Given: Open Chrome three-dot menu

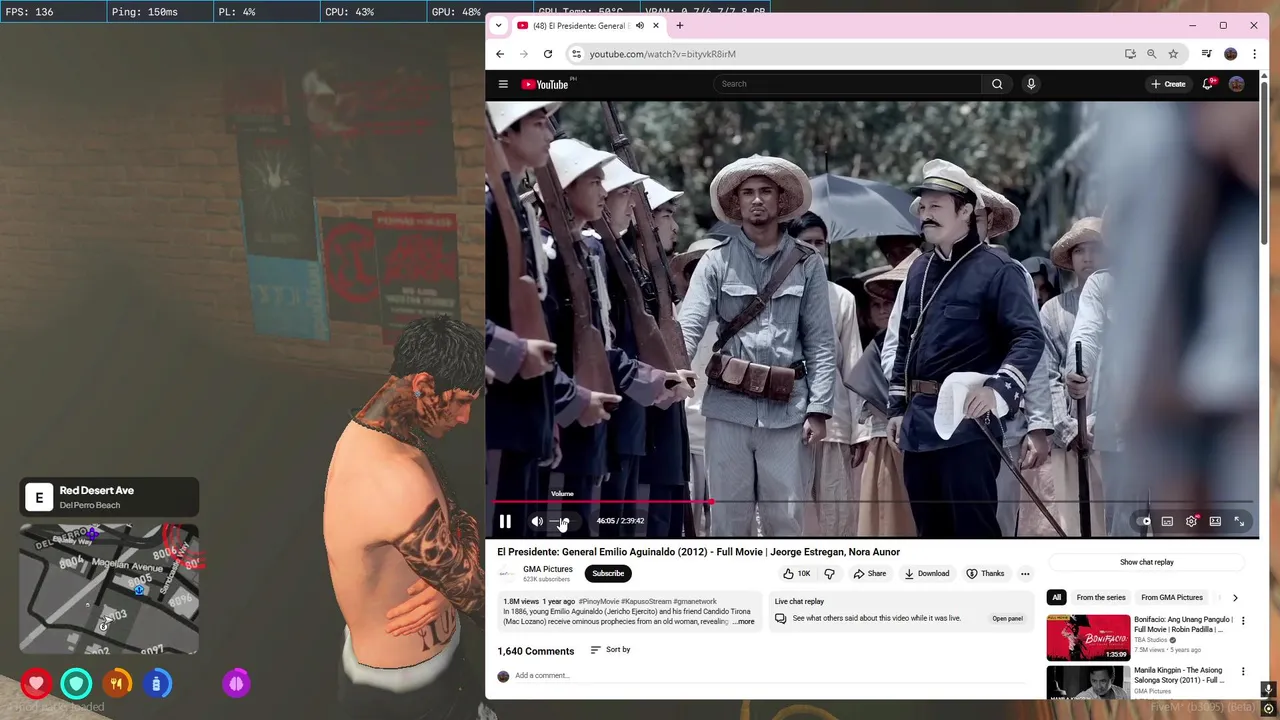Looking at the screenshot, I should click(x=1254, y=54).
